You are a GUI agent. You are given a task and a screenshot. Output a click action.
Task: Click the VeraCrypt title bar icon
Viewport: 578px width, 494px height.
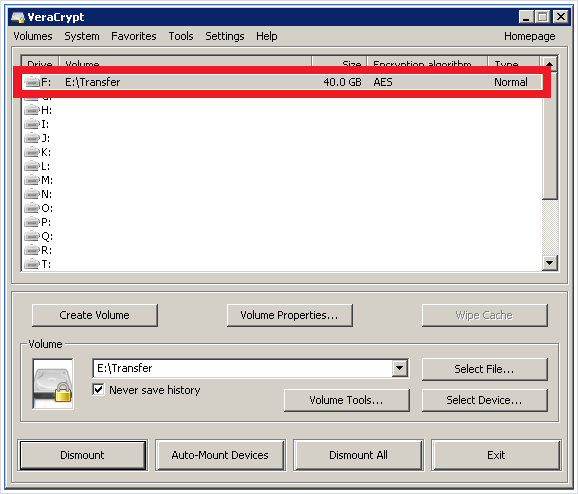point(18,17)
